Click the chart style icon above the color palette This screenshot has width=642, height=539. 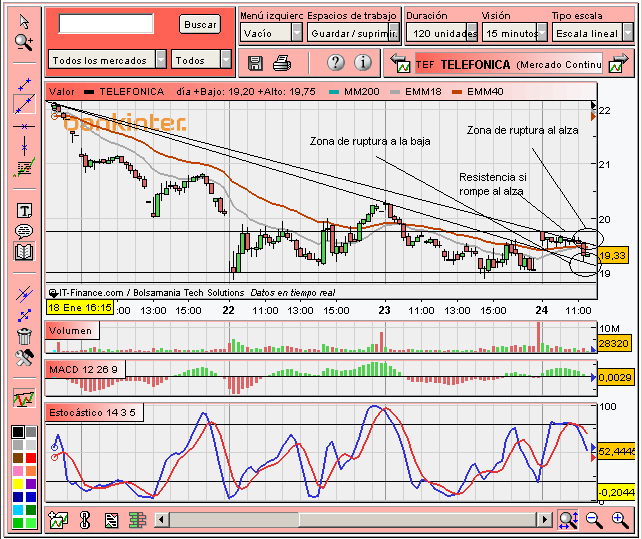point(24,398)
